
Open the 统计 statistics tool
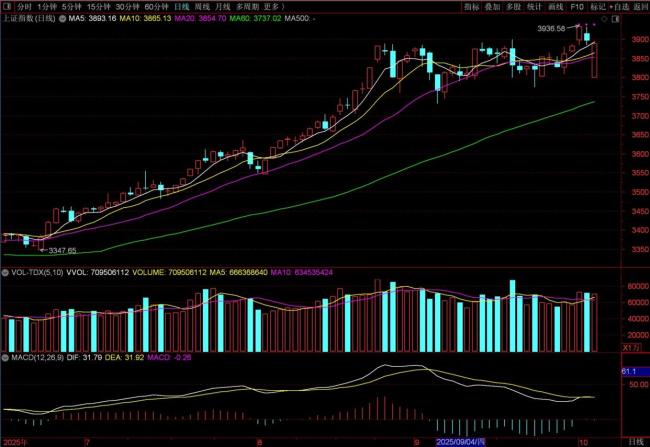(534, 6)
